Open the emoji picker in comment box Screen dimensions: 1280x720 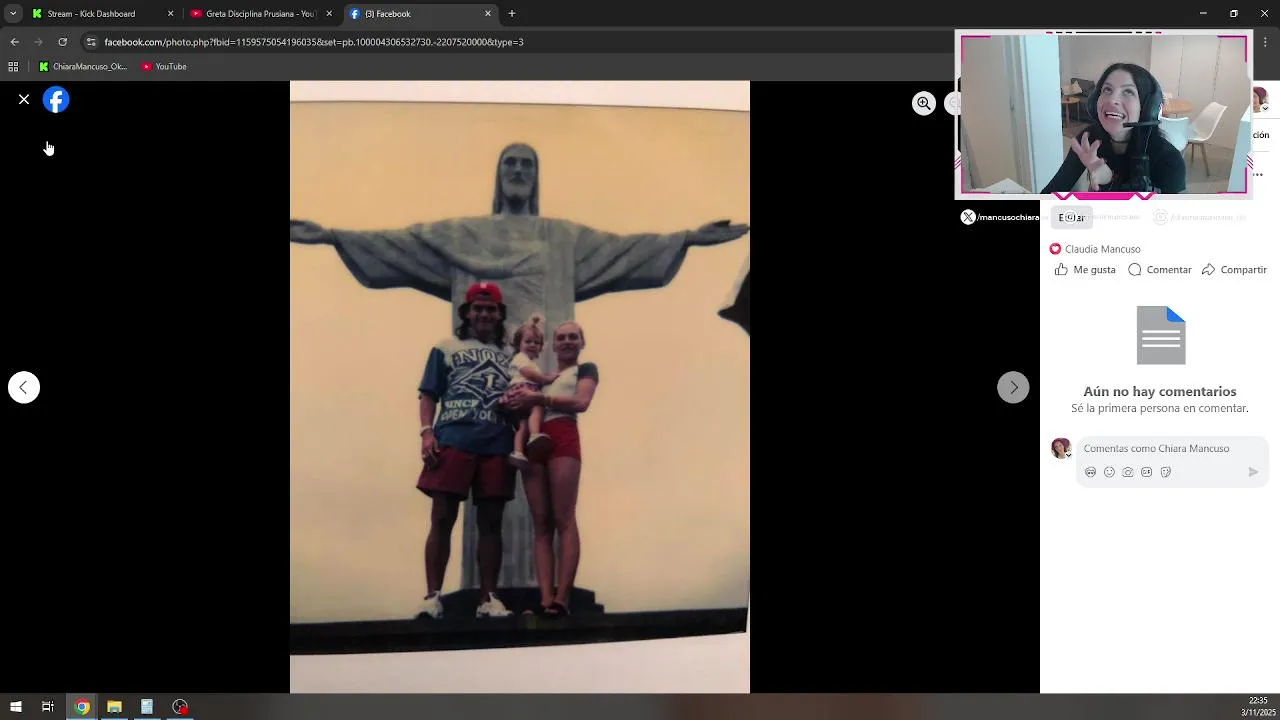pos(1109,472)
